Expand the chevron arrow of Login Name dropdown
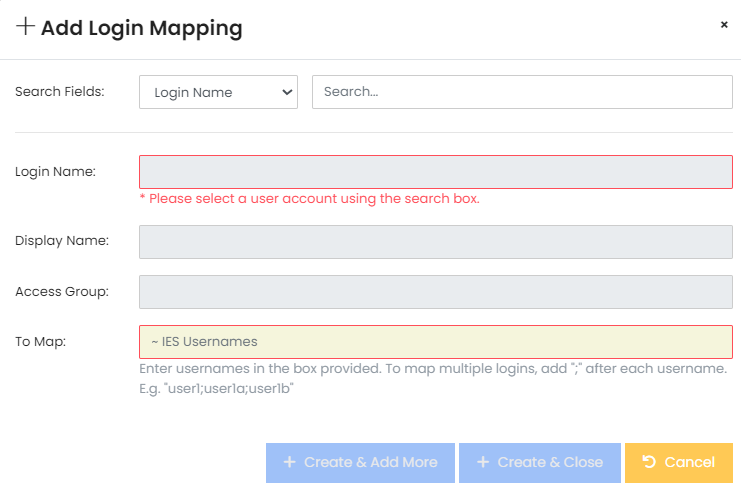The width and height of the screenshot is (741, 491). (287, 92)
